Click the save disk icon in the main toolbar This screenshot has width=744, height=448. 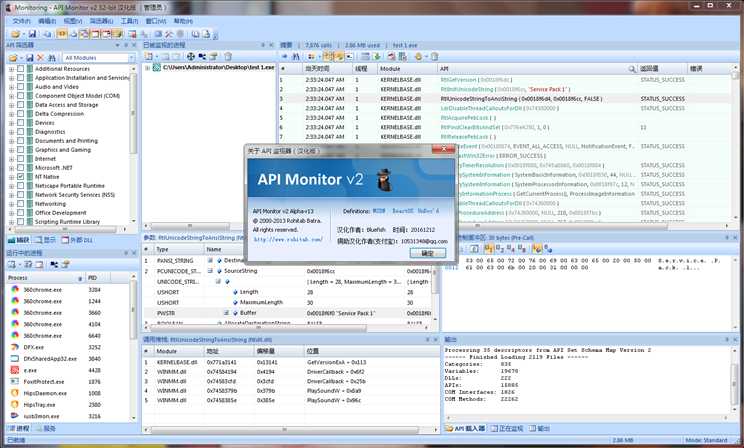[x=32, y=34]
